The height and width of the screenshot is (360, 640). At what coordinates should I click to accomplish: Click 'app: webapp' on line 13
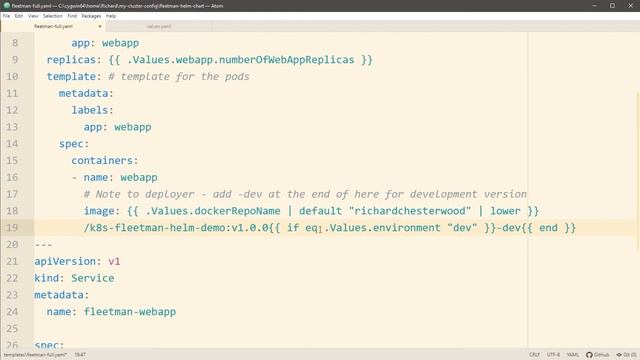[x=118, y=127]
